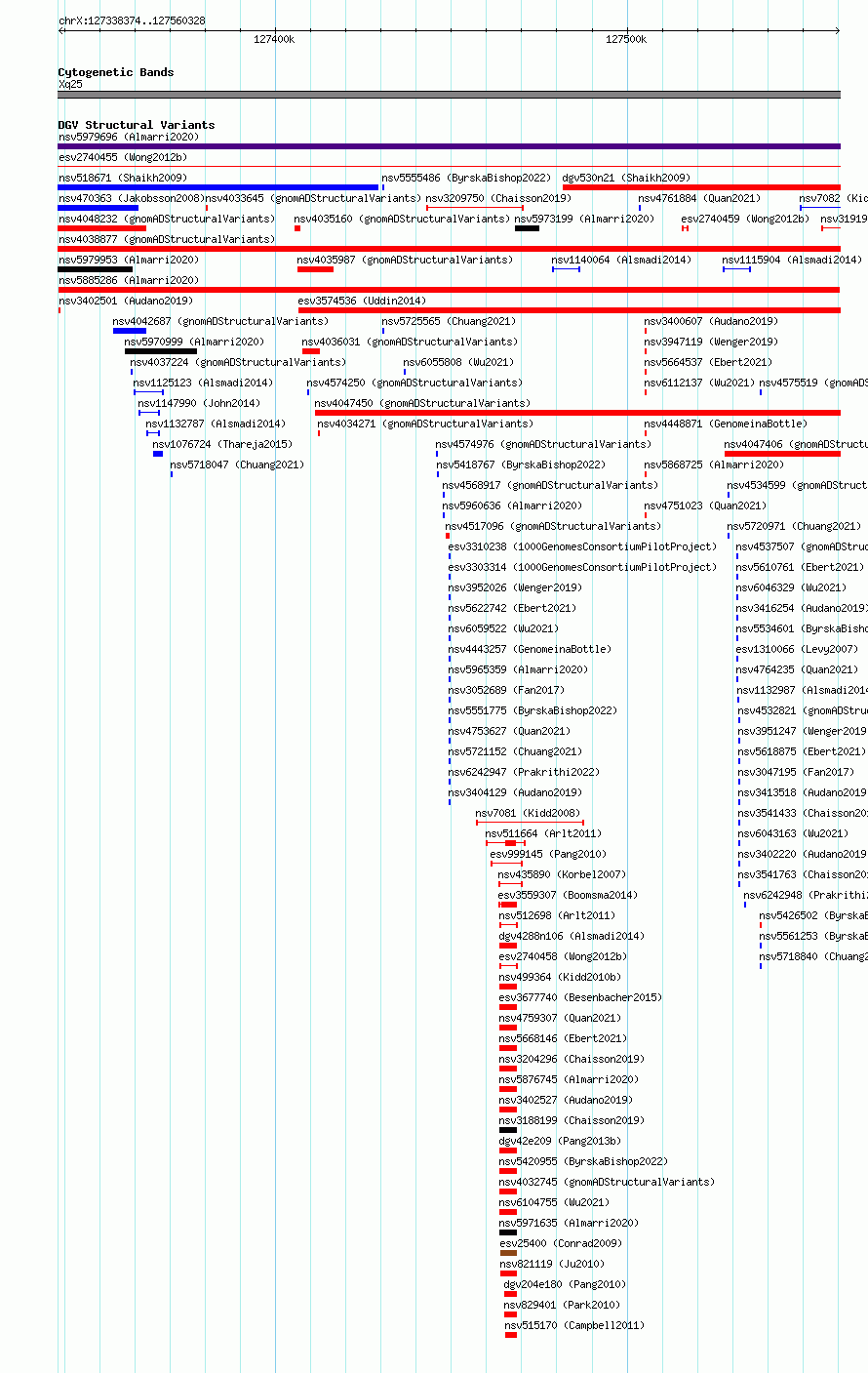Open variant nsv470363 (Jakobsson2008)

tap(132, 198)
